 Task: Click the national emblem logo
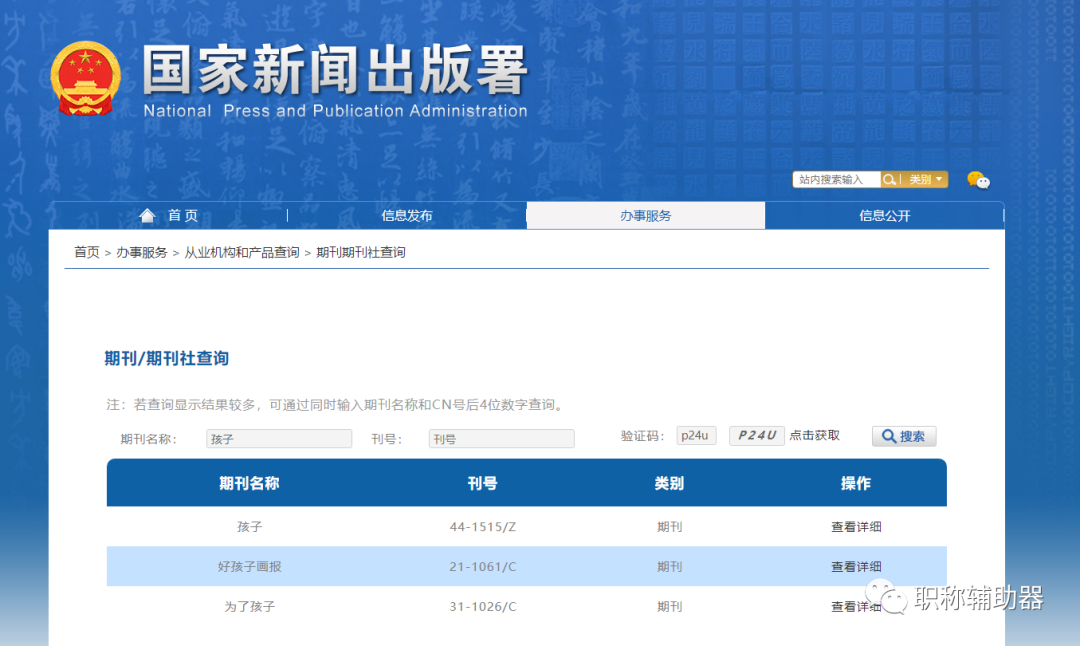click(85, 77)
